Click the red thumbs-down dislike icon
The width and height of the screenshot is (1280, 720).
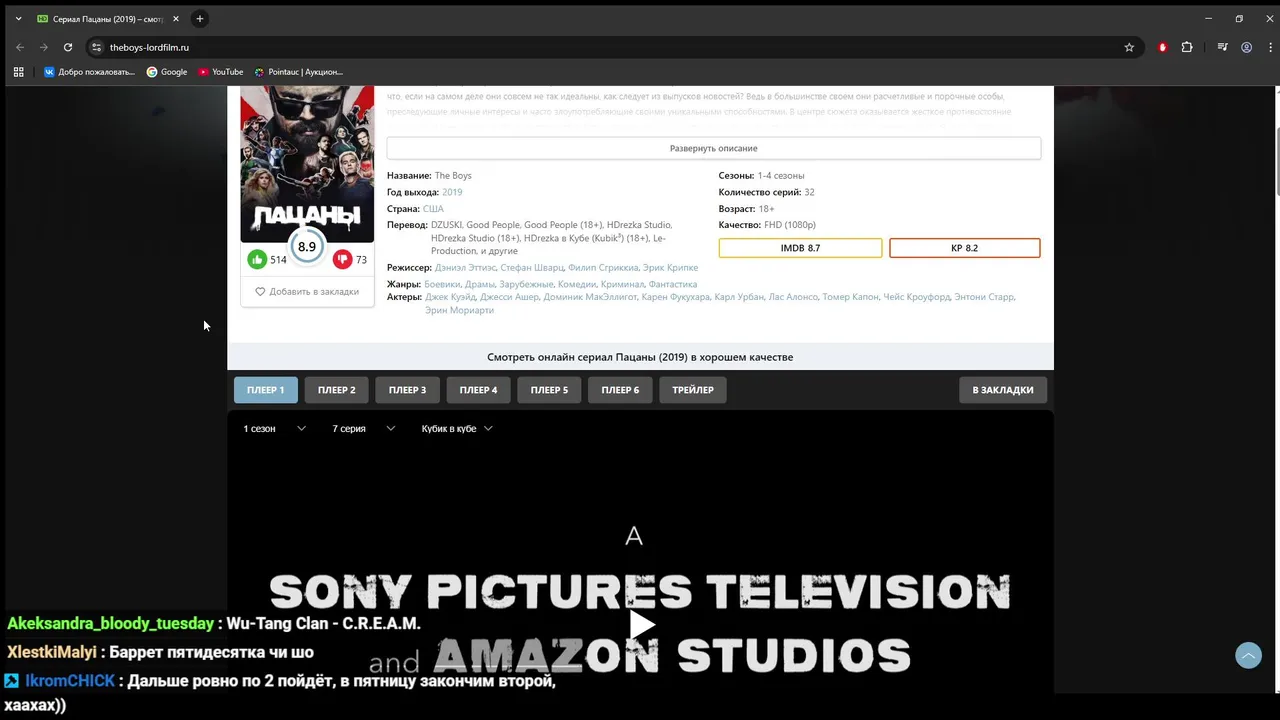[342, 259]
